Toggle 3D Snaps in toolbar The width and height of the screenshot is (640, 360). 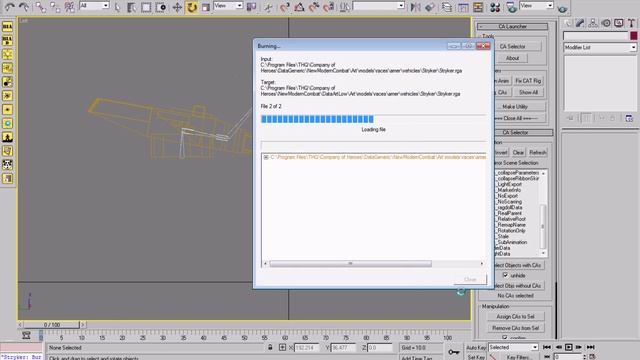pyautogui.click(x=284, y=7)
